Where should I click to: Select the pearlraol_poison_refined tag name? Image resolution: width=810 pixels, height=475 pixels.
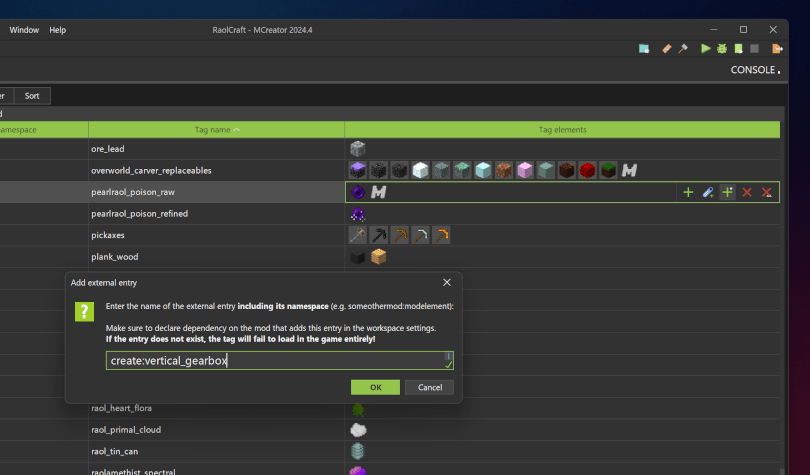139,214
